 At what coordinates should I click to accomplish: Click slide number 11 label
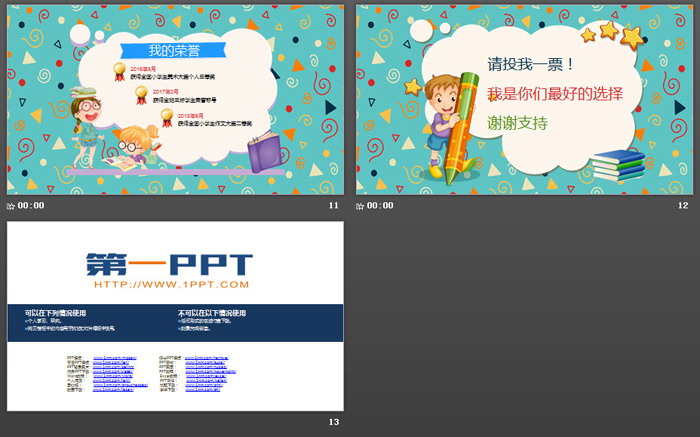tap(334, 206)
